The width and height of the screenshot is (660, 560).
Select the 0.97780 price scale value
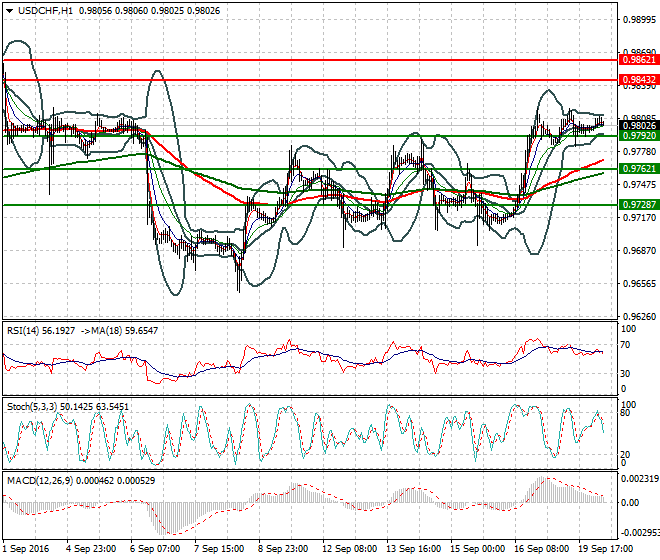(x=639, y=152)
